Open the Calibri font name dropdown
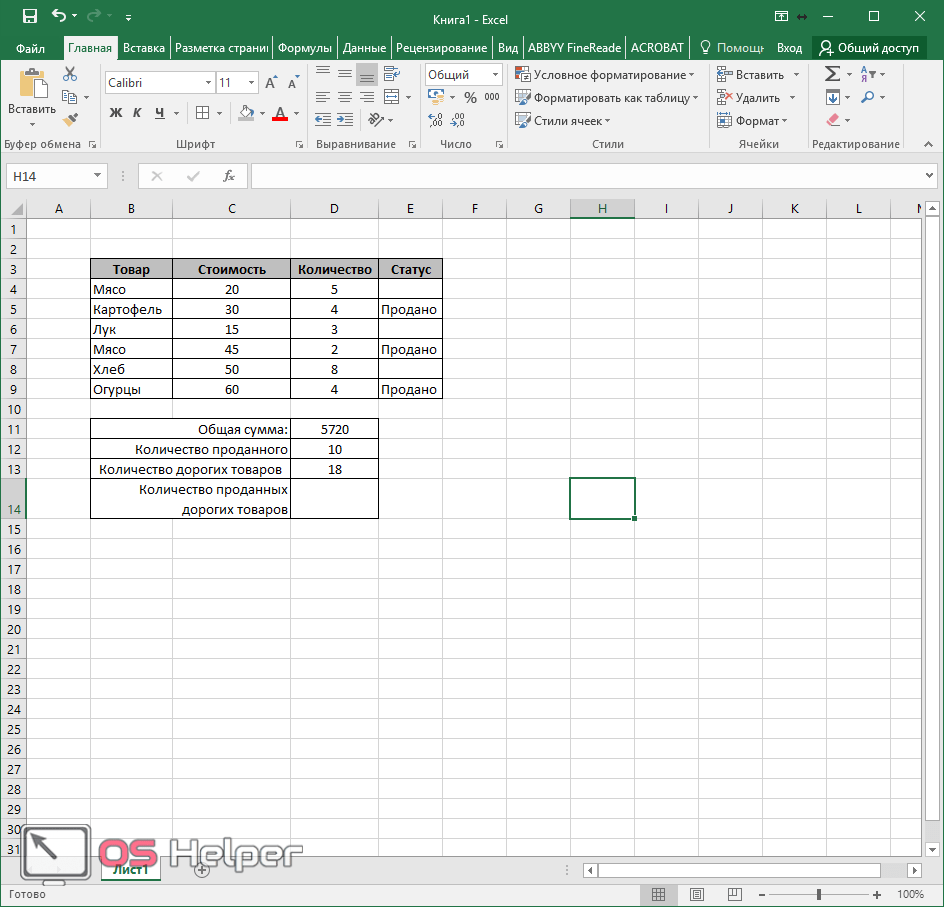Screen dimensions: 944x907 208,83
